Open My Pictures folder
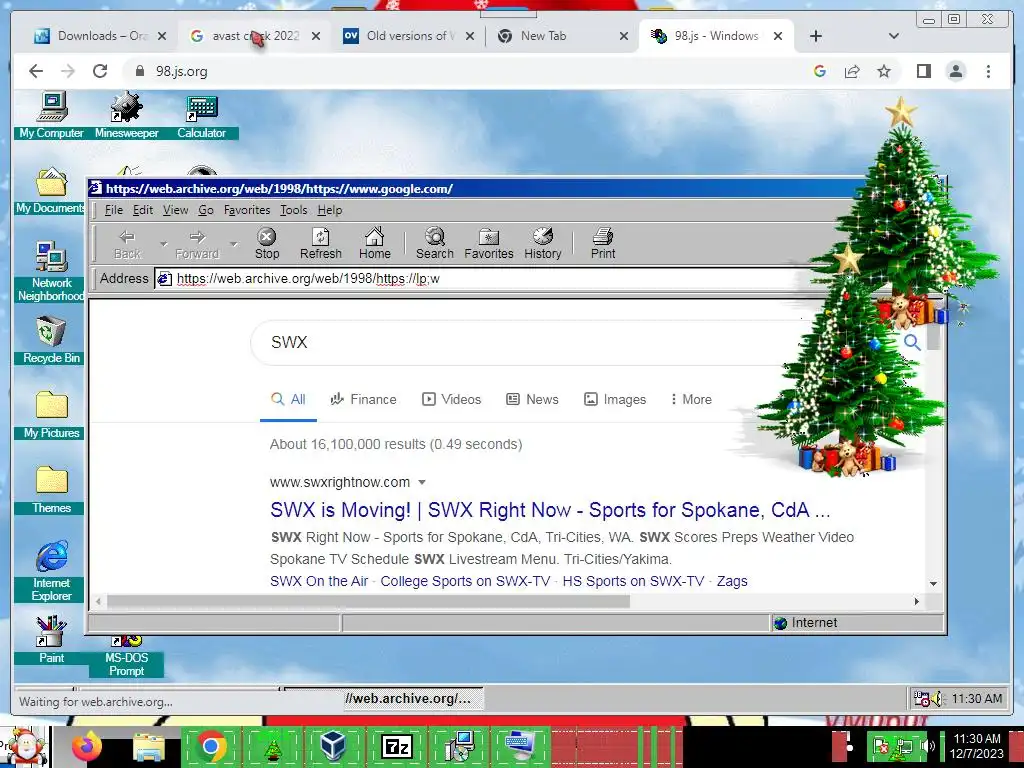 tap(52, 415)
